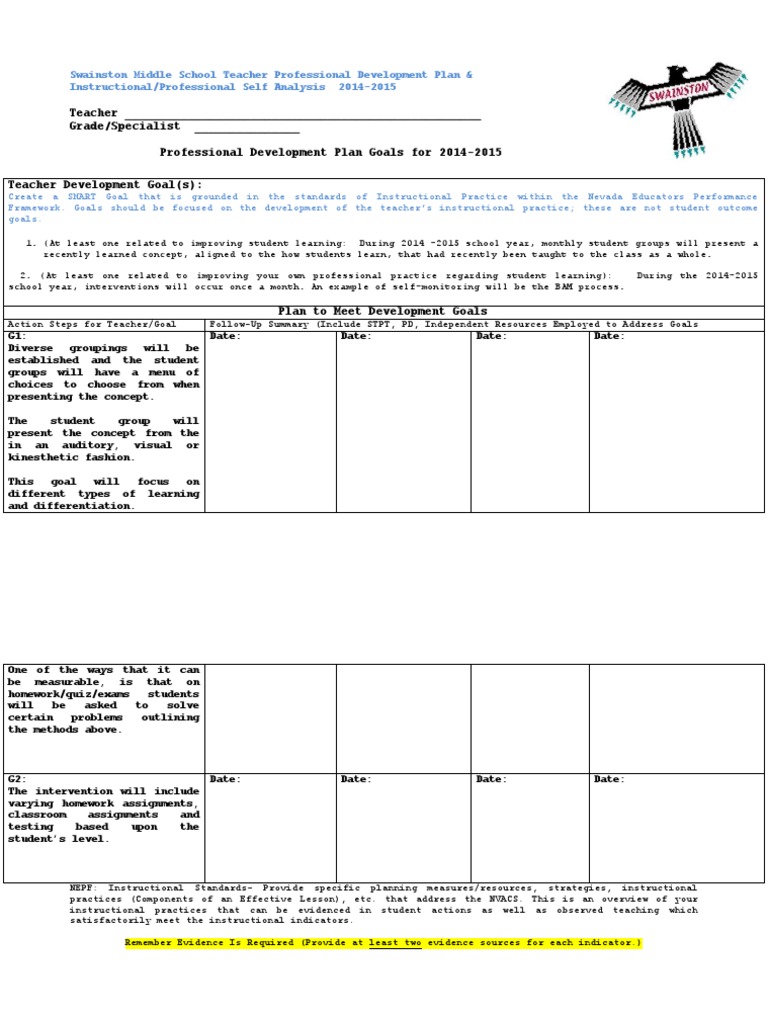Click paragraph 'This goal will focus on different types'
The width and height of the screenshot is (768, 1024).
pyautogui.click(x=103, y=494)
